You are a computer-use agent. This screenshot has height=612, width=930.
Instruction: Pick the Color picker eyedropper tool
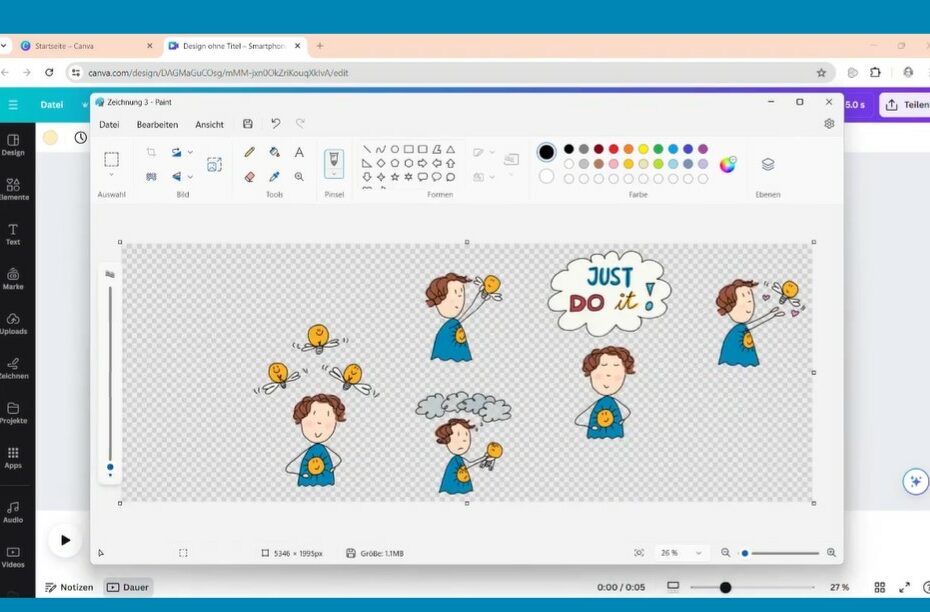274,176
